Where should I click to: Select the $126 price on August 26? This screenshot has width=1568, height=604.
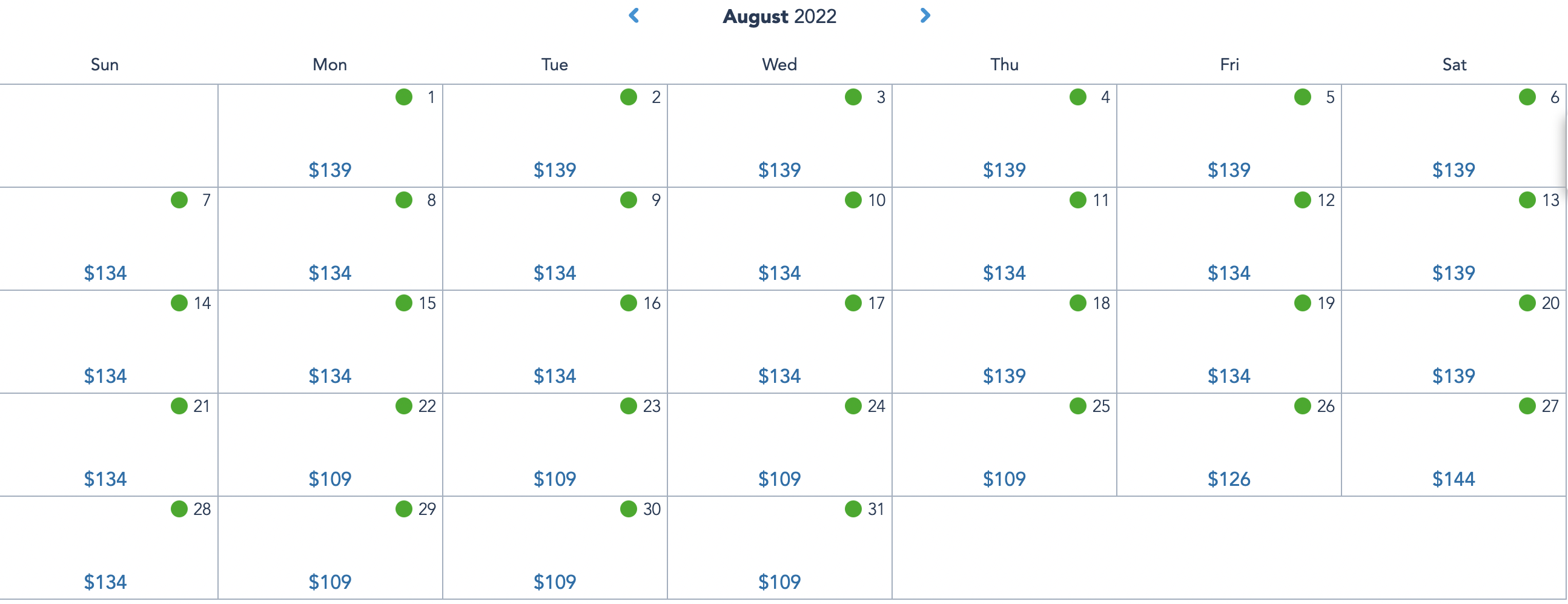tap(1228, 479)
